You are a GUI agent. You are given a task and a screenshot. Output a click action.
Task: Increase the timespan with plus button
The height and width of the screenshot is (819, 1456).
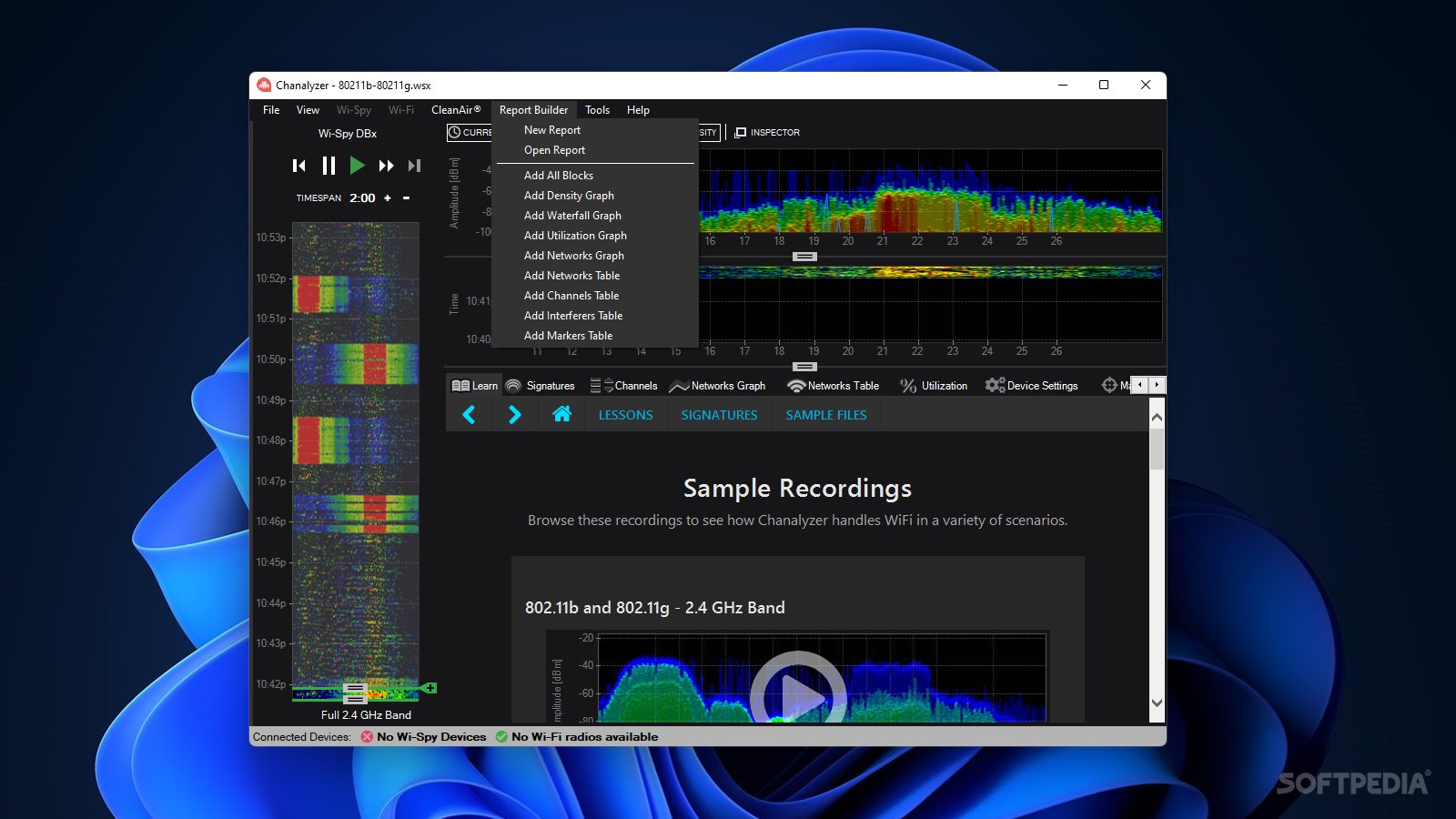pyautogui.click(x=388, y=197)
